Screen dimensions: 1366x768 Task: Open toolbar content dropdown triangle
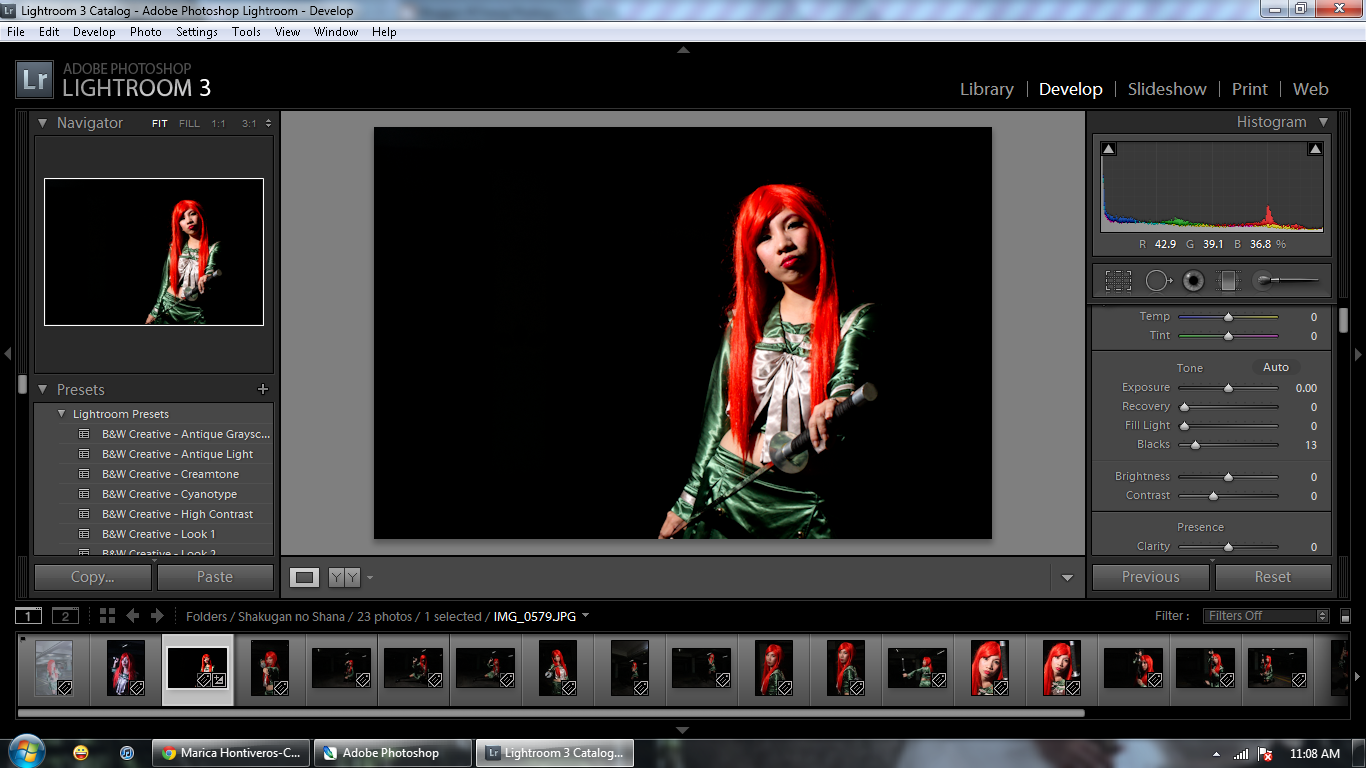[1067, 578]
